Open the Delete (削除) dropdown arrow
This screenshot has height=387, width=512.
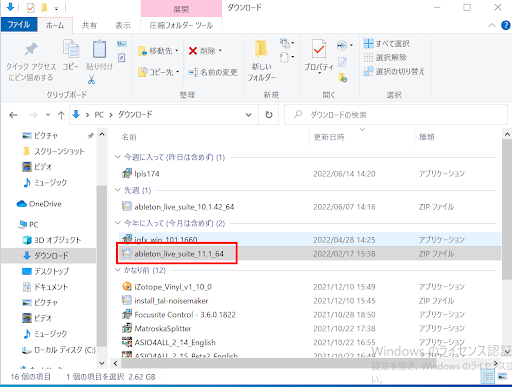point(220,51)
